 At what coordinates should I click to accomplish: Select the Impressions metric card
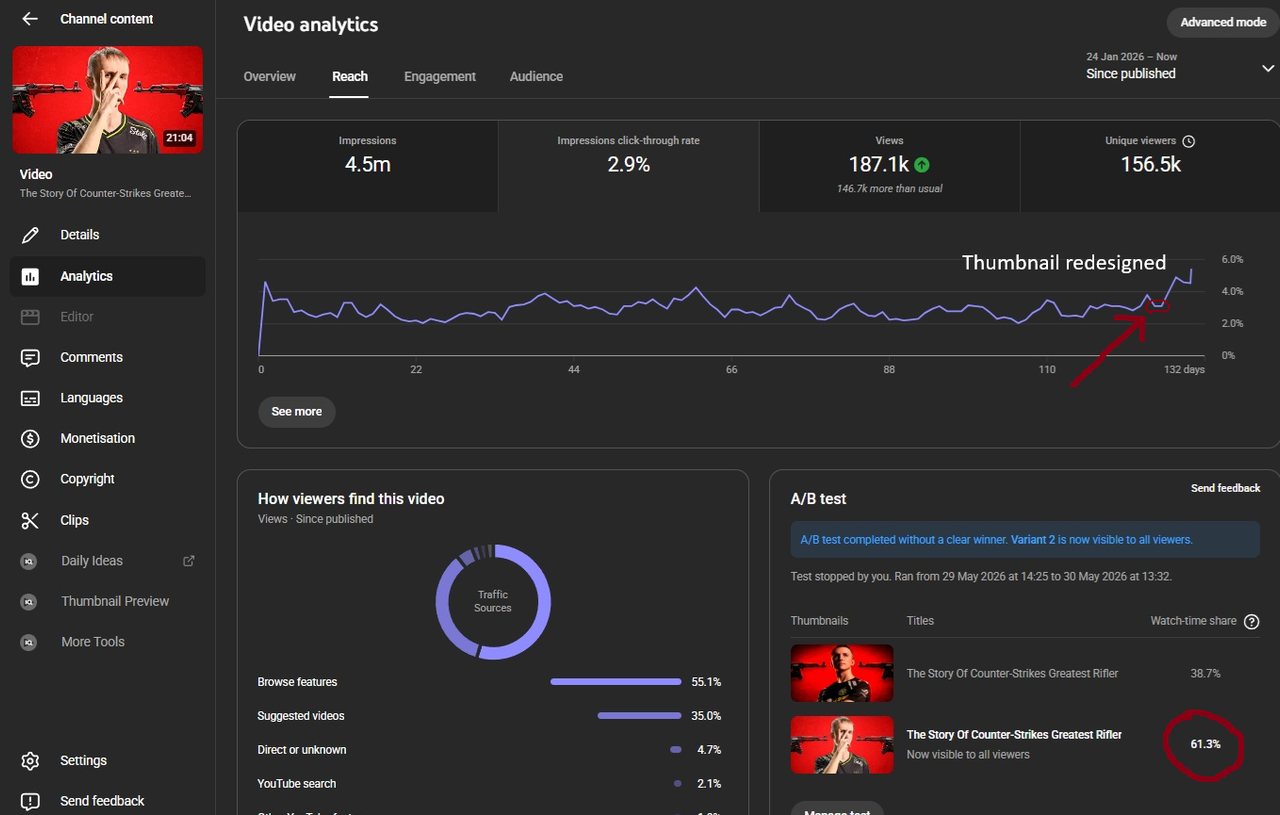[x=368, y=166]
